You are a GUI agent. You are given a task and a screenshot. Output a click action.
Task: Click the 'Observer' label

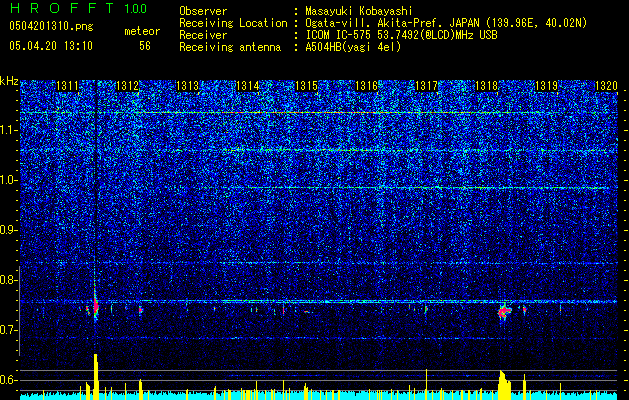tap(203, 11)
